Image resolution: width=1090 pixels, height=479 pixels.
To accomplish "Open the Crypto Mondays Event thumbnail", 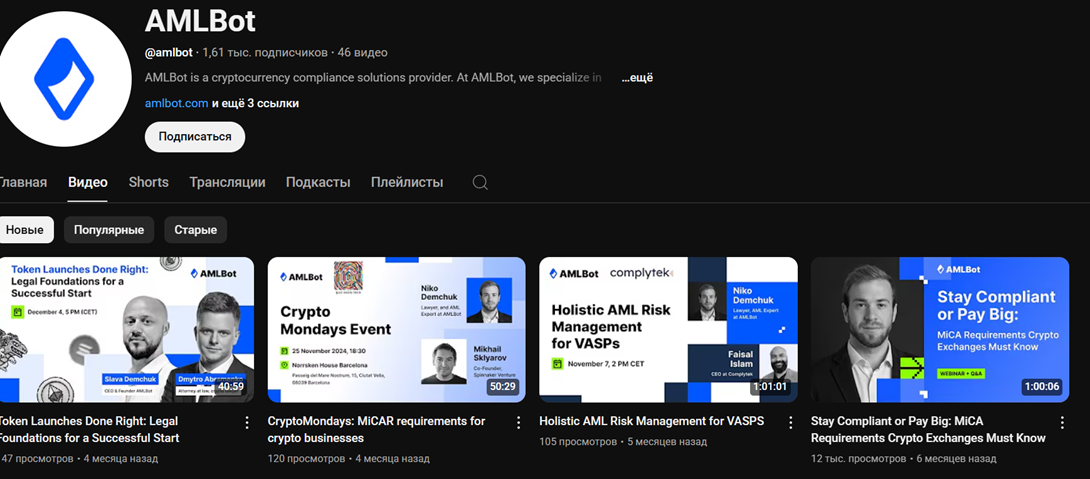I will coord(396,330).
